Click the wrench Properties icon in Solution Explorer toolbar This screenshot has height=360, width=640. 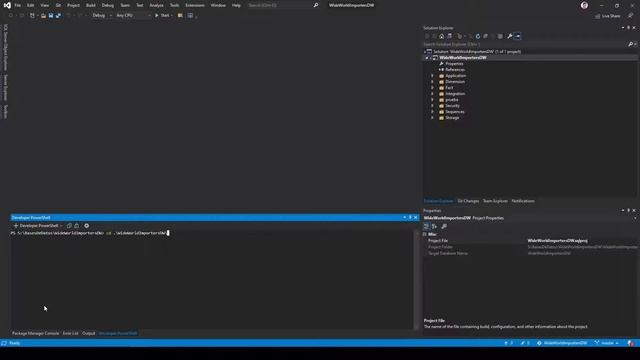pos(510,36)
